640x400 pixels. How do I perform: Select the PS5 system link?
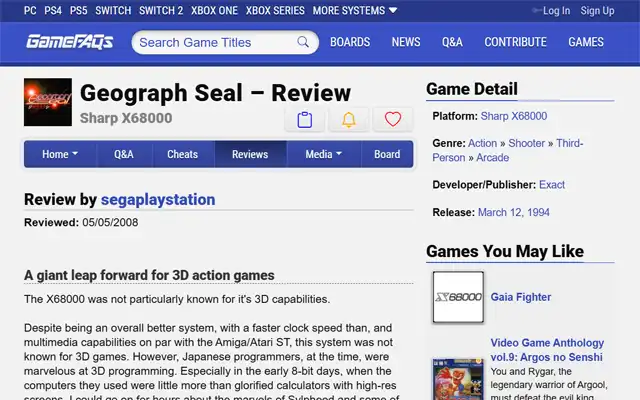pos(79,10)
